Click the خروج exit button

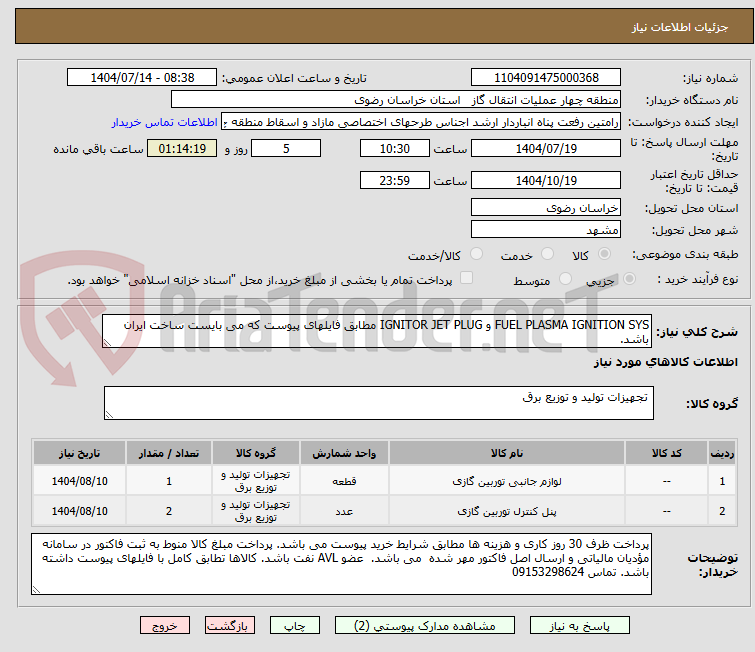tap(164, 625)
